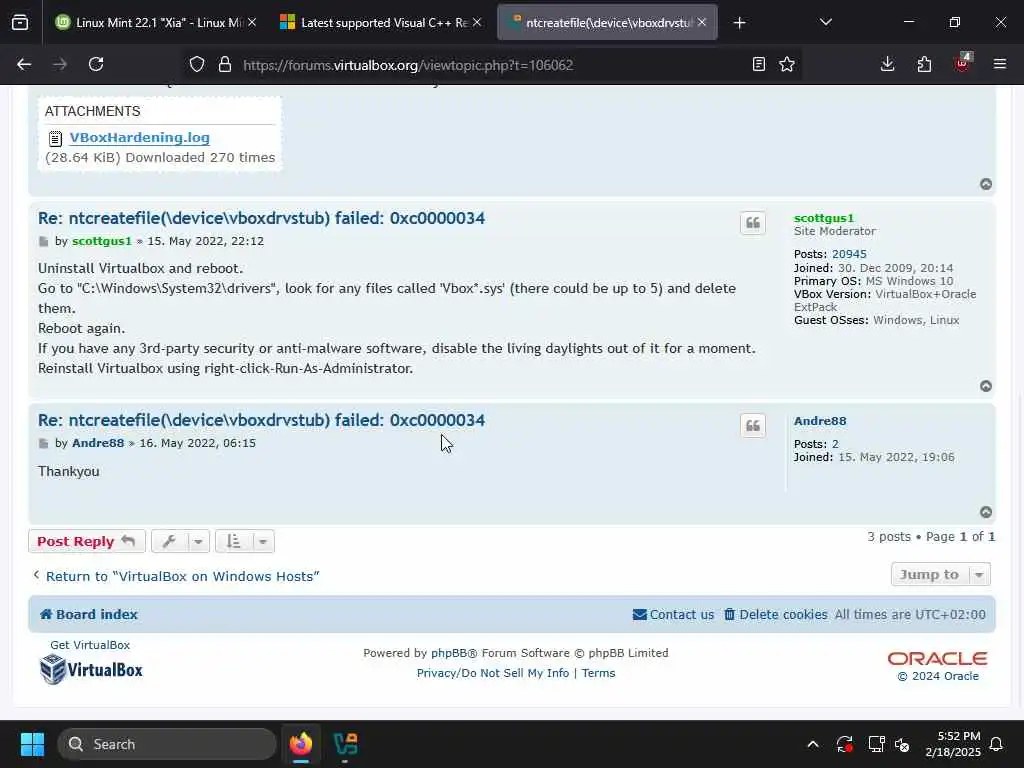Image resolution: width=1024 pixels, height=768 pixels.
Task: Open scottgus1 post title link
Action: 261,218
